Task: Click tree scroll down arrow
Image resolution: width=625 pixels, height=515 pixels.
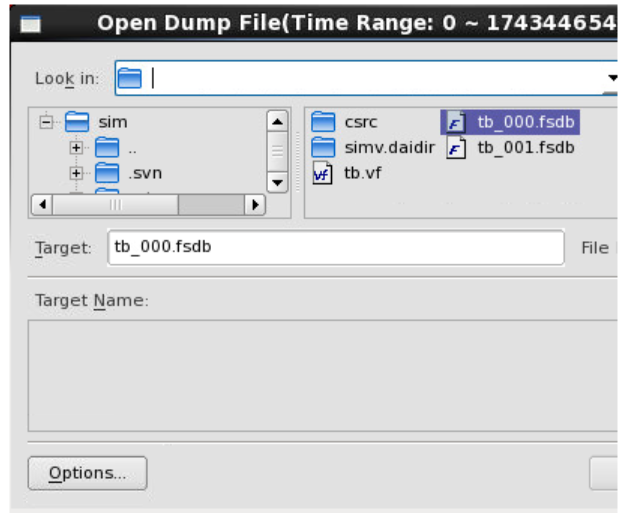Action: pyautogui.click(x=277, y=183)
